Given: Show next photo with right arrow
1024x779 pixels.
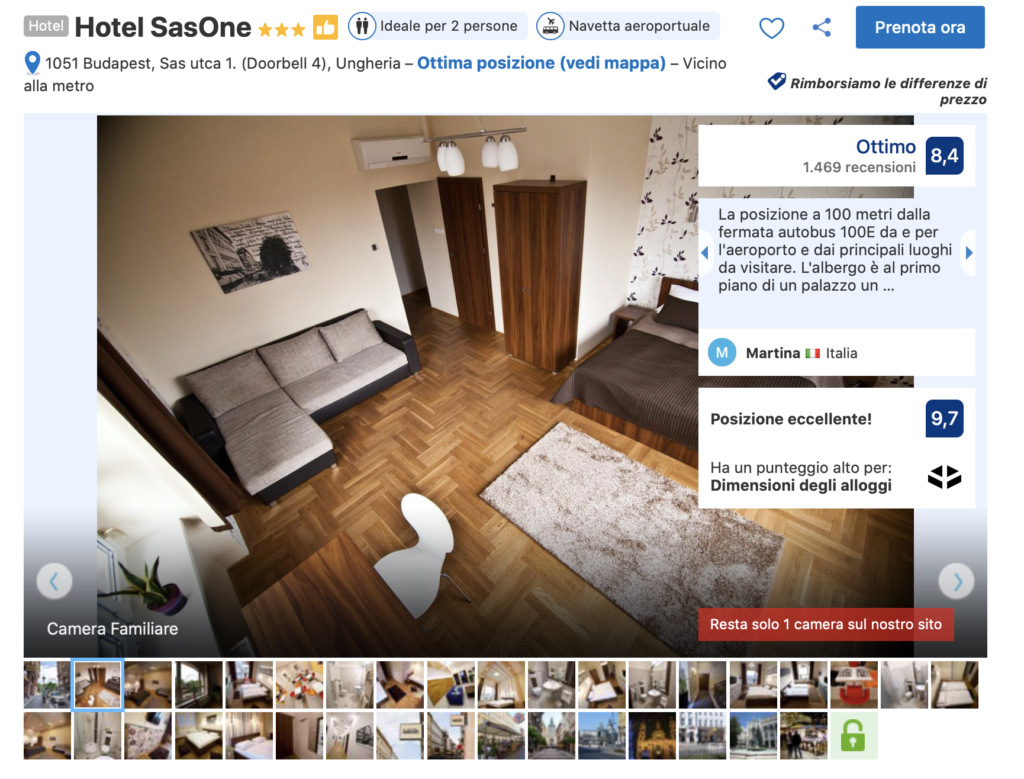Looking at the screenshot, I should pos(956,580).
